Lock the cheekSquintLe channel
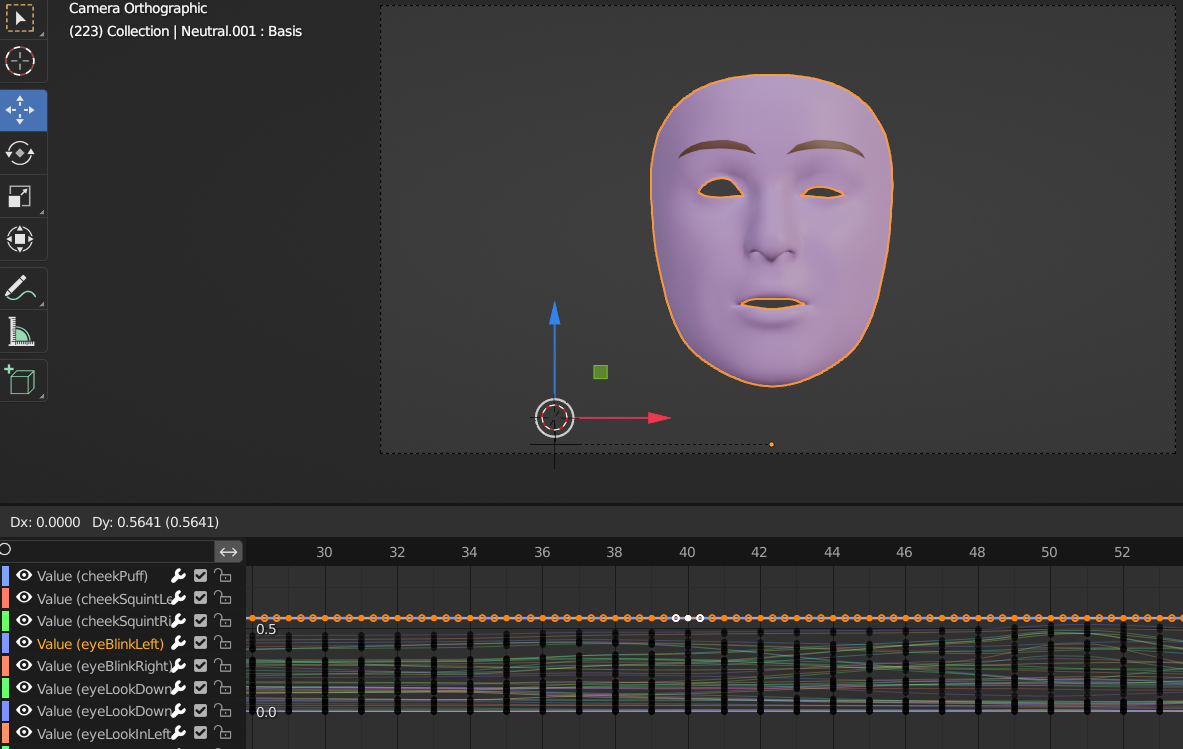Viewport: 1183px width, 749px height. 223,598
